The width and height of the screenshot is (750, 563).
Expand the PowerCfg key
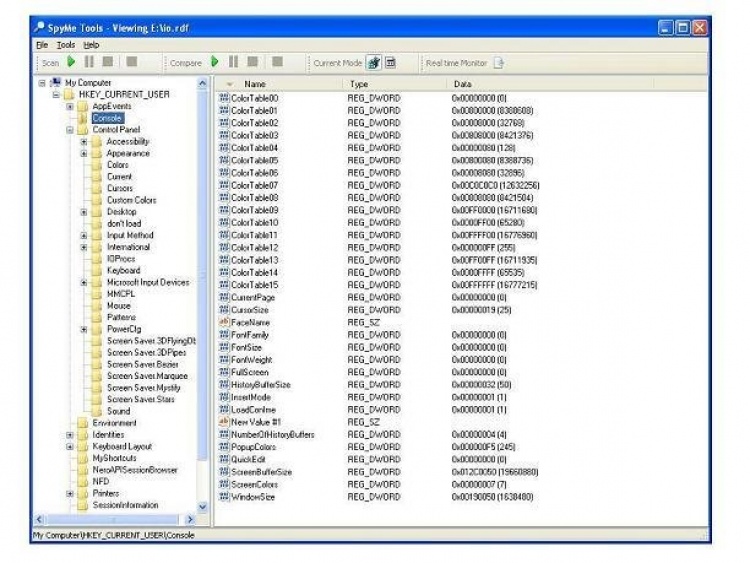84,330
